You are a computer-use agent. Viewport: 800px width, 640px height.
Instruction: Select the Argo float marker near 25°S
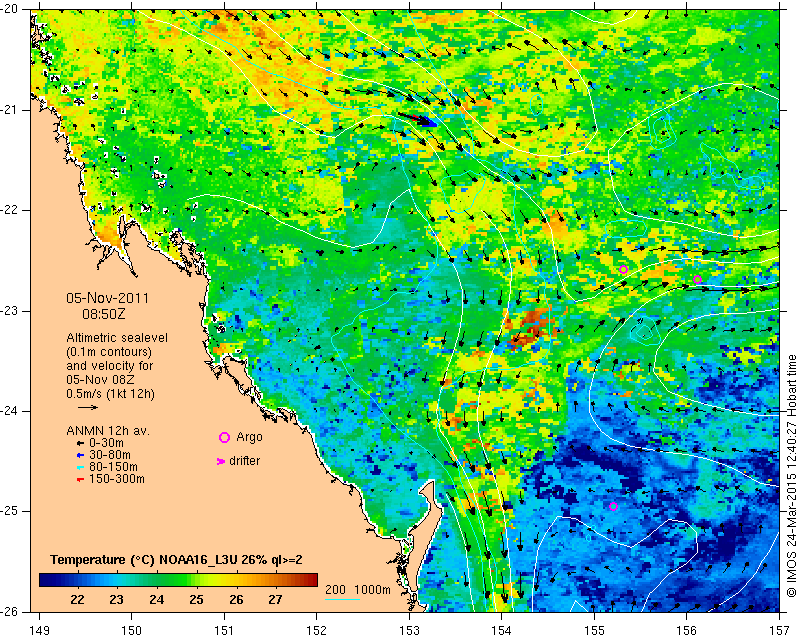614,507
